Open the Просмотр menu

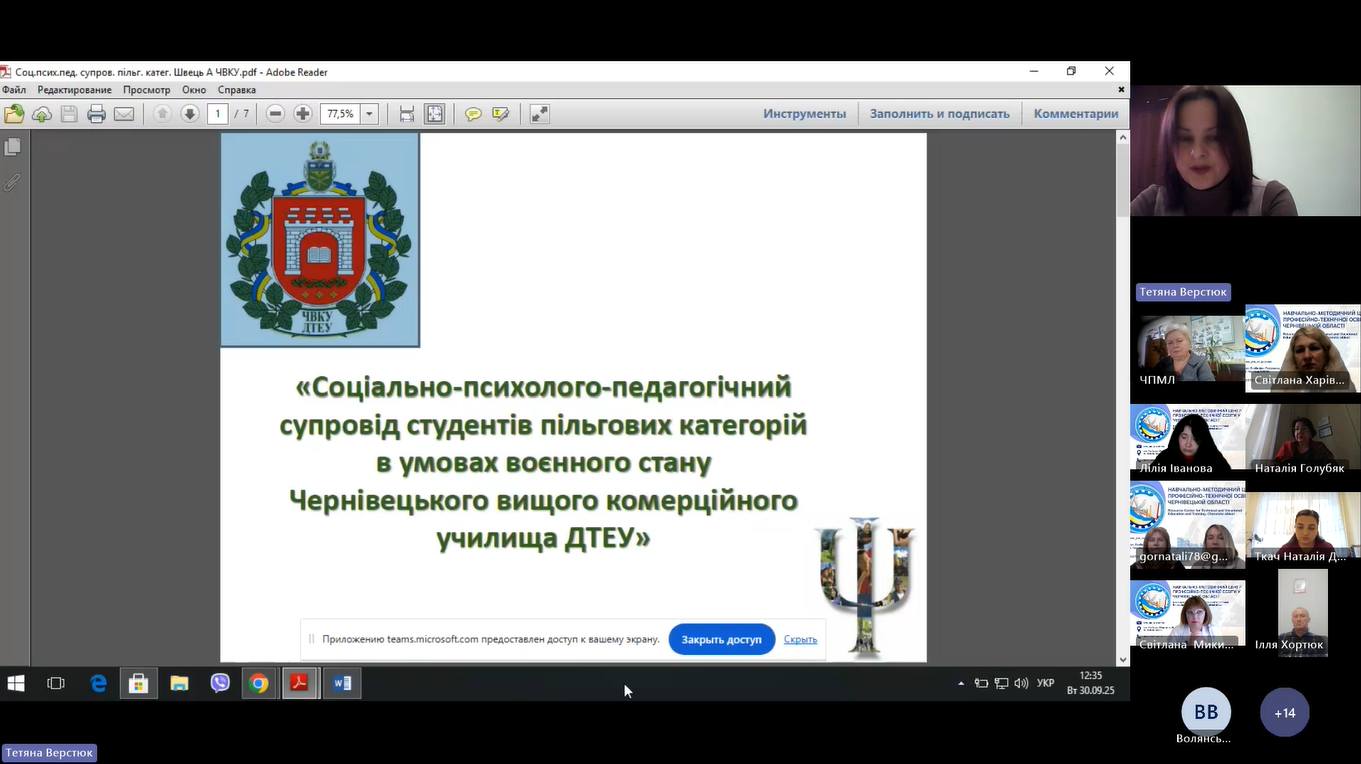tap(146, 90)
